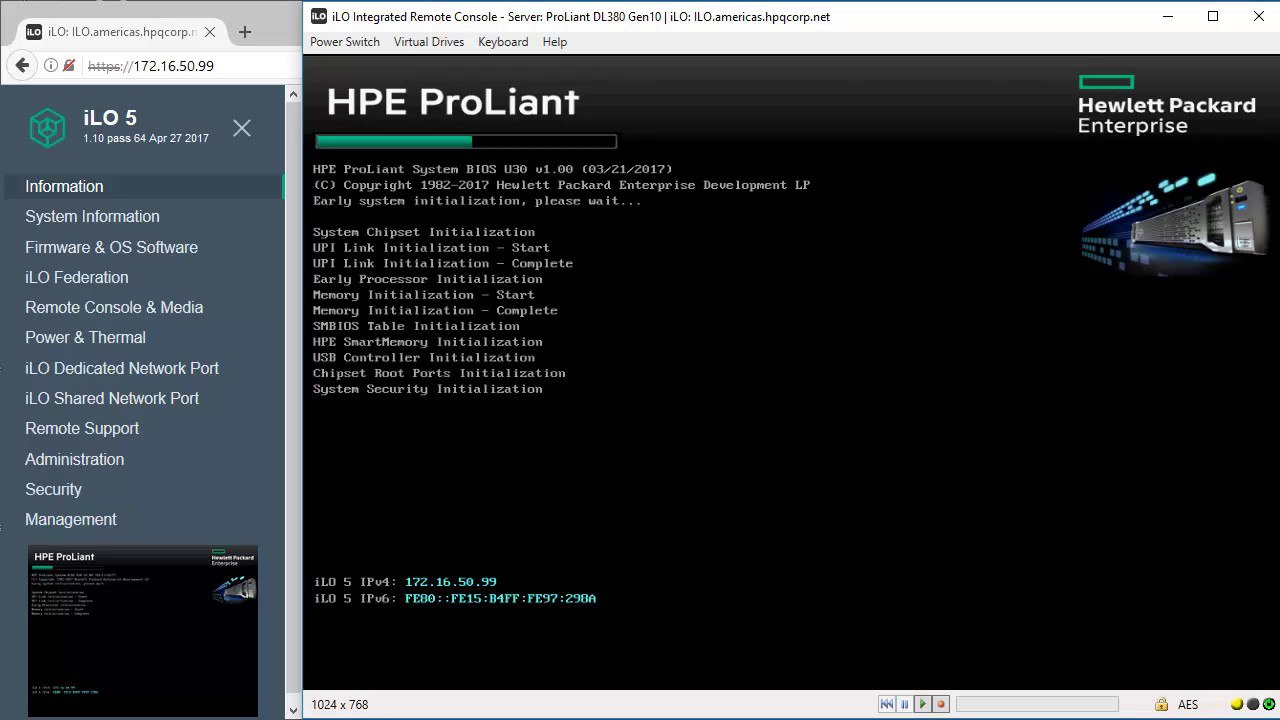
Task: Click the iLO 5 hexagon logo
Action: [x=47, y=127]
